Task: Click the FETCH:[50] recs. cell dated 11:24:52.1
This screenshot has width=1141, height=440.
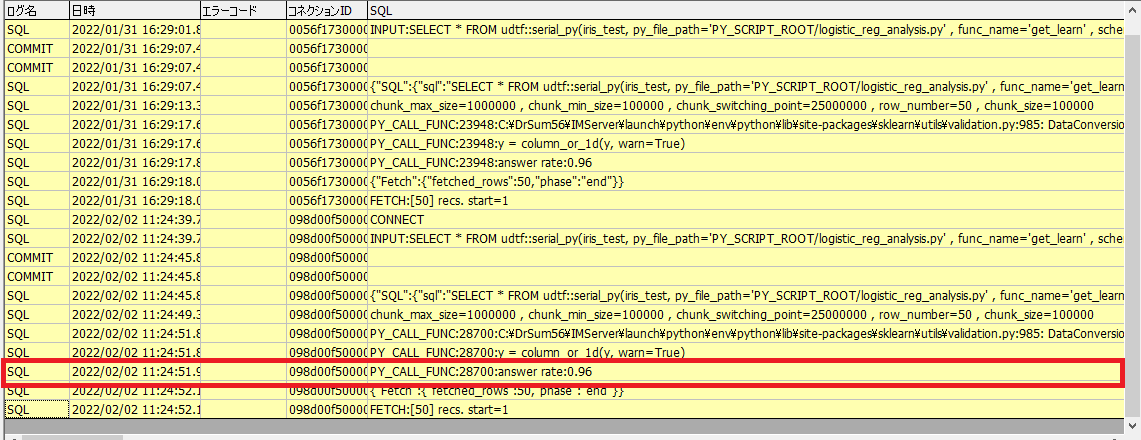Action: pos(746,409)
